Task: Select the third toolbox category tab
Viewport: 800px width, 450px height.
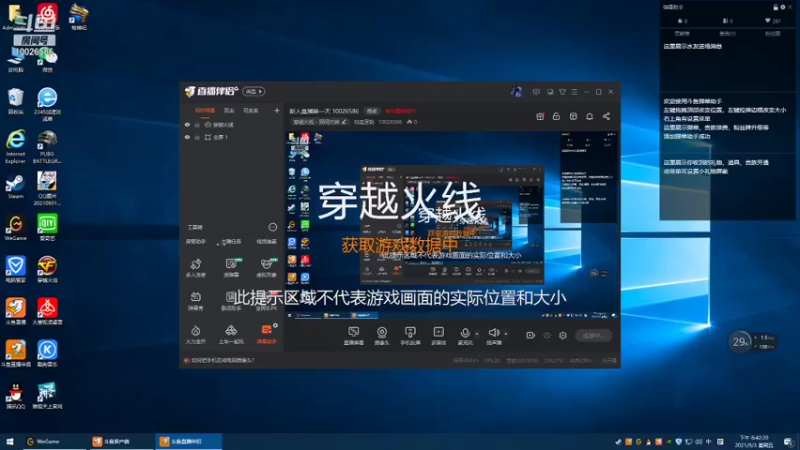Action: point(266,241)
